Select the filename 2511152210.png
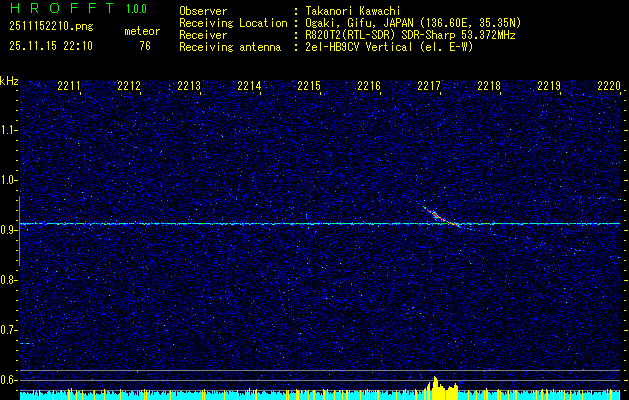 click(51, 27)
